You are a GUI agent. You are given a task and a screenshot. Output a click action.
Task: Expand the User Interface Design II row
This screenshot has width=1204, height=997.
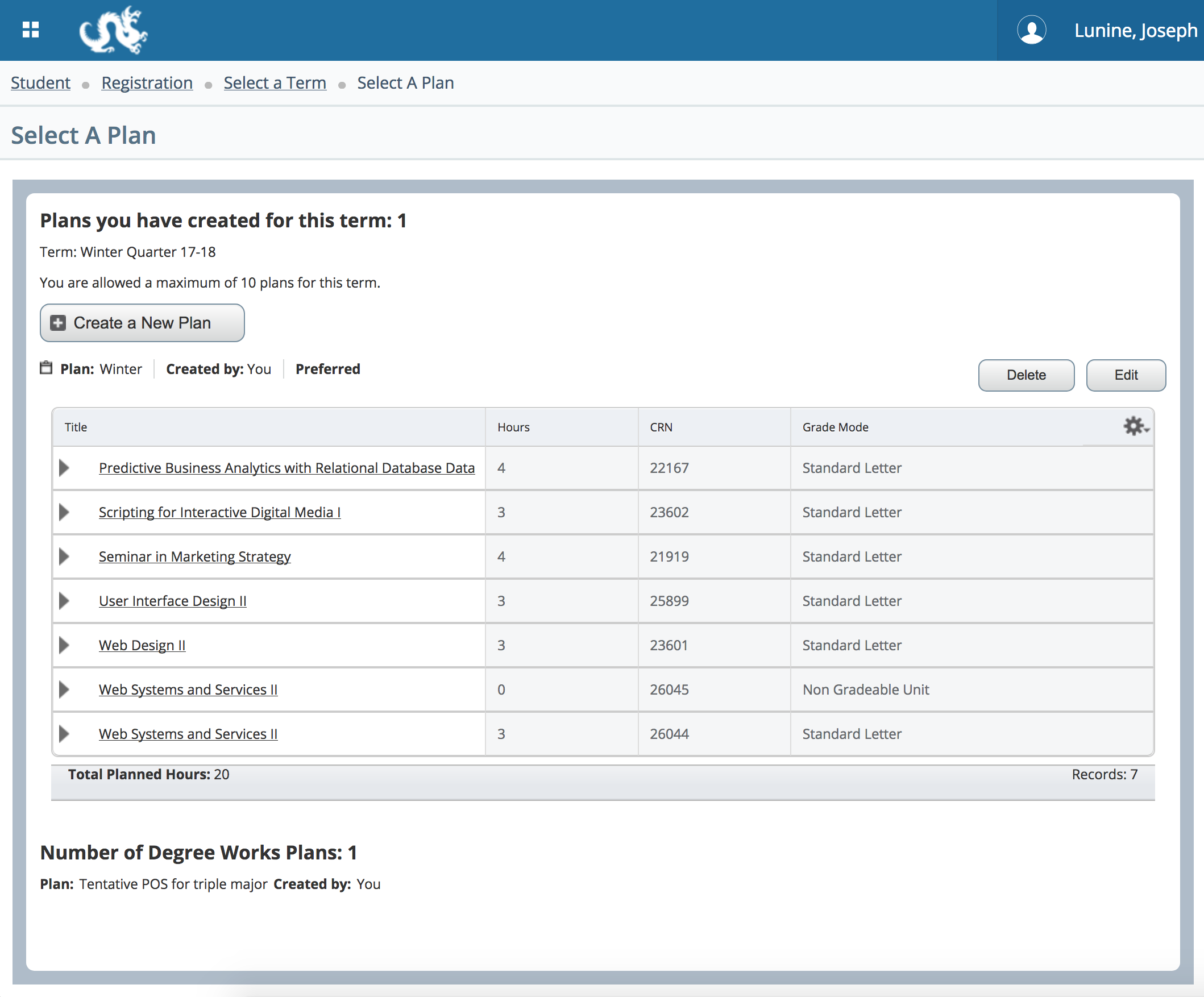64,601
